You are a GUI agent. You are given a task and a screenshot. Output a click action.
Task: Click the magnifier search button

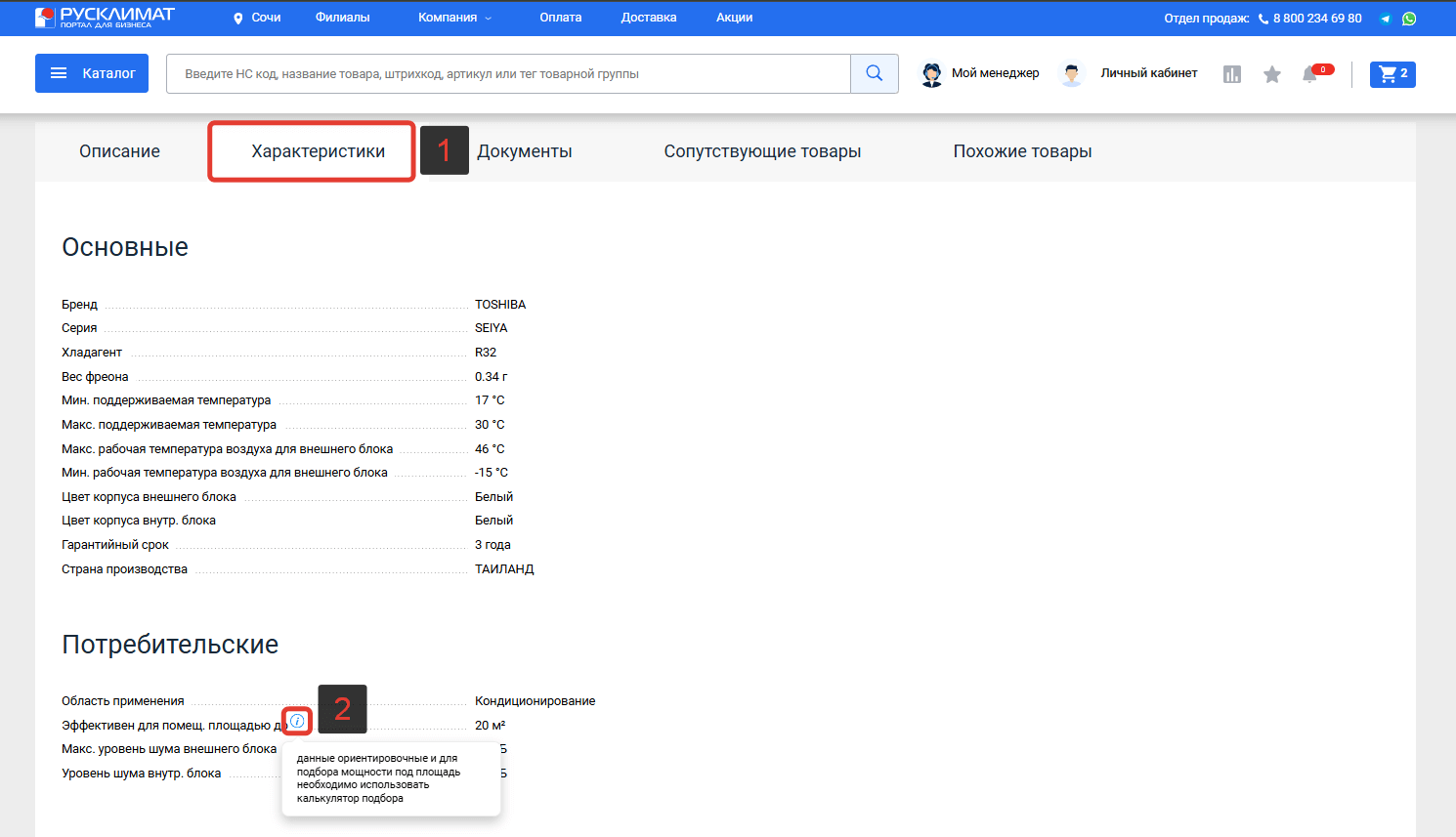pyautogui.click(x=875, y=73)
